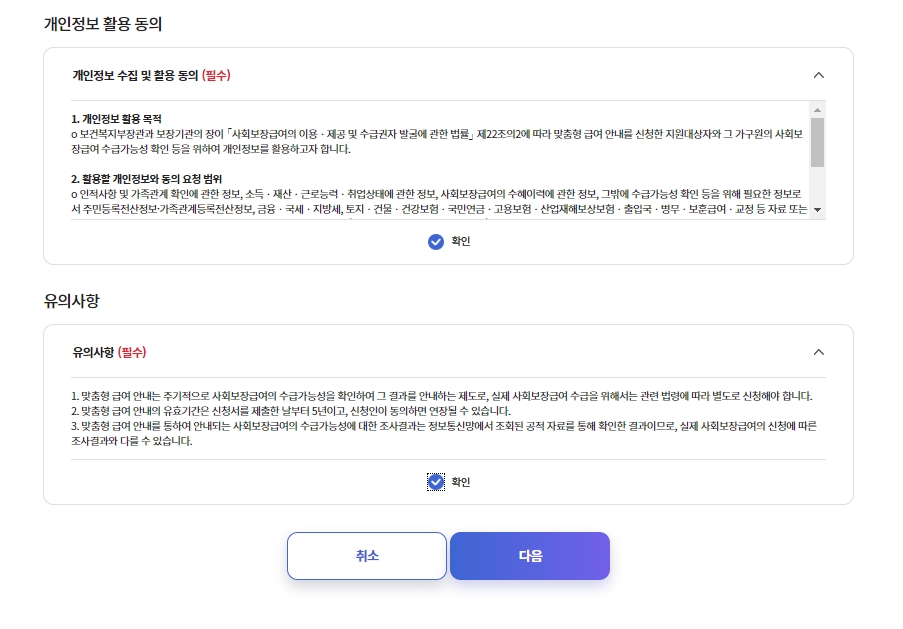Click the upward chevron icon beside 유의사항 (필수)
903x629 pixels.
[819, 352]
